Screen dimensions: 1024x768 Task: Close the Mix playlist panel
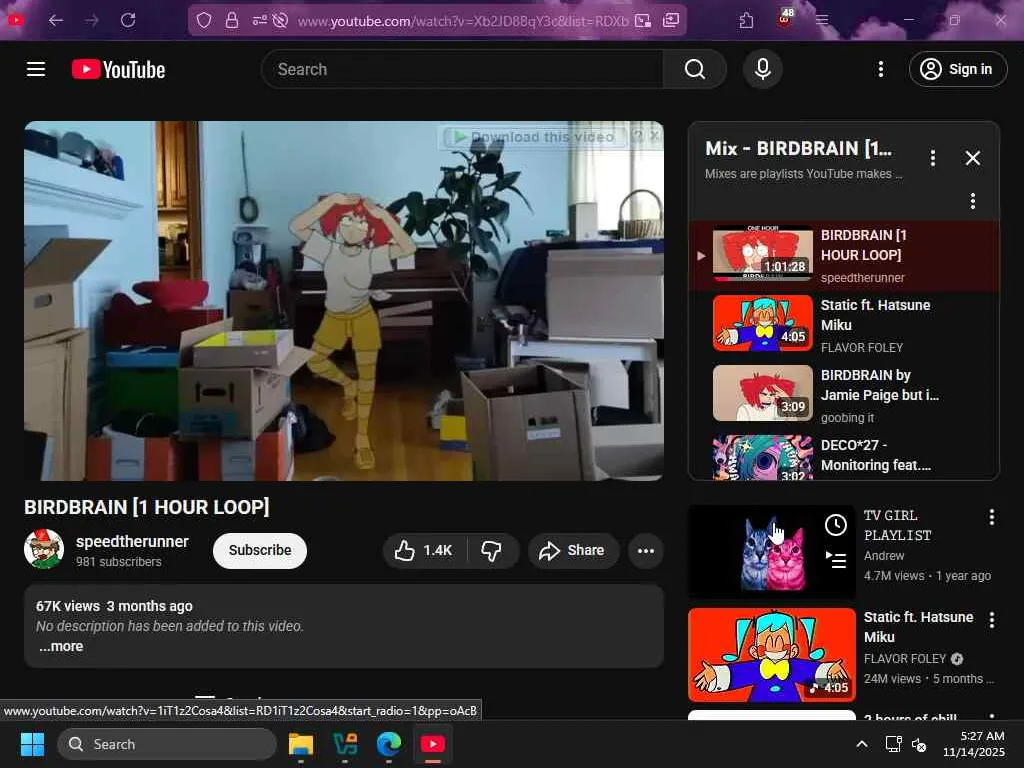[972, 158]
